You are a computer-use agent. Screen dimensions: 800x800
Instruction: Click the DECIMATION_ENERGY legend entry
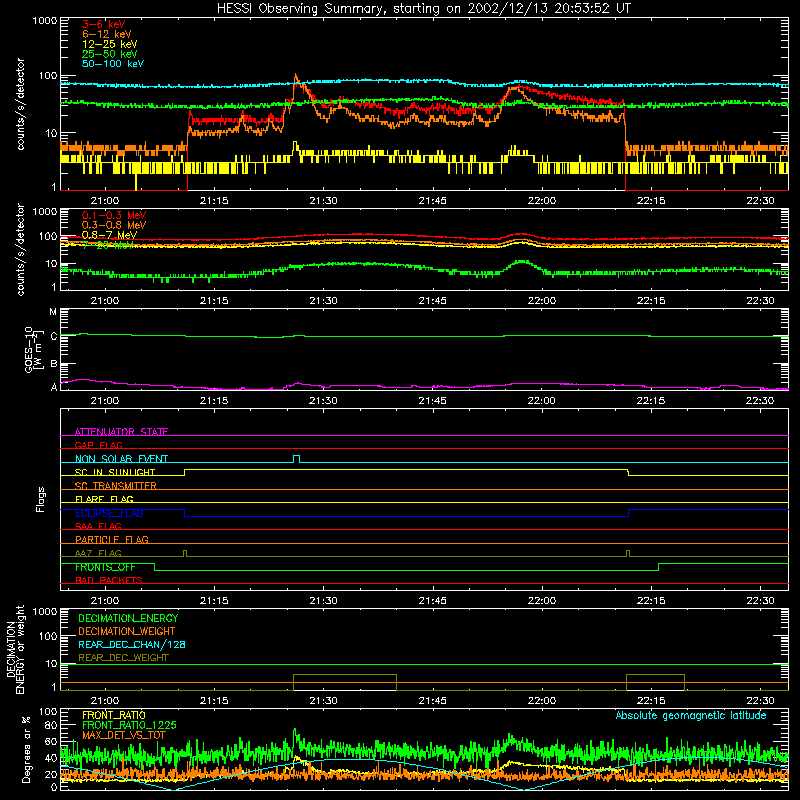[128, 618]
